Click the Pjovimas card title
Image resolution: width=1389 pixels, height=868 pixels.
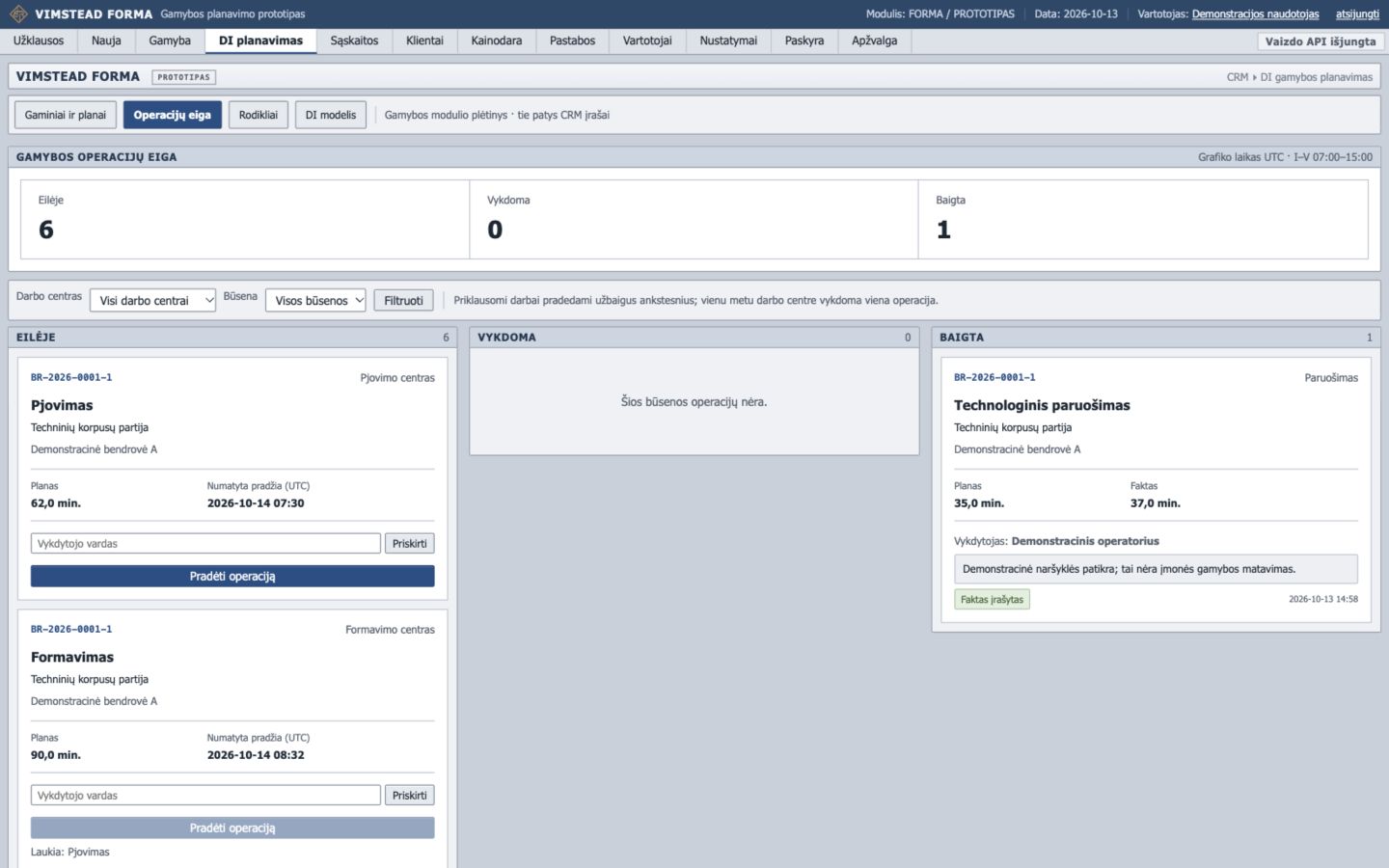(62, 405)
